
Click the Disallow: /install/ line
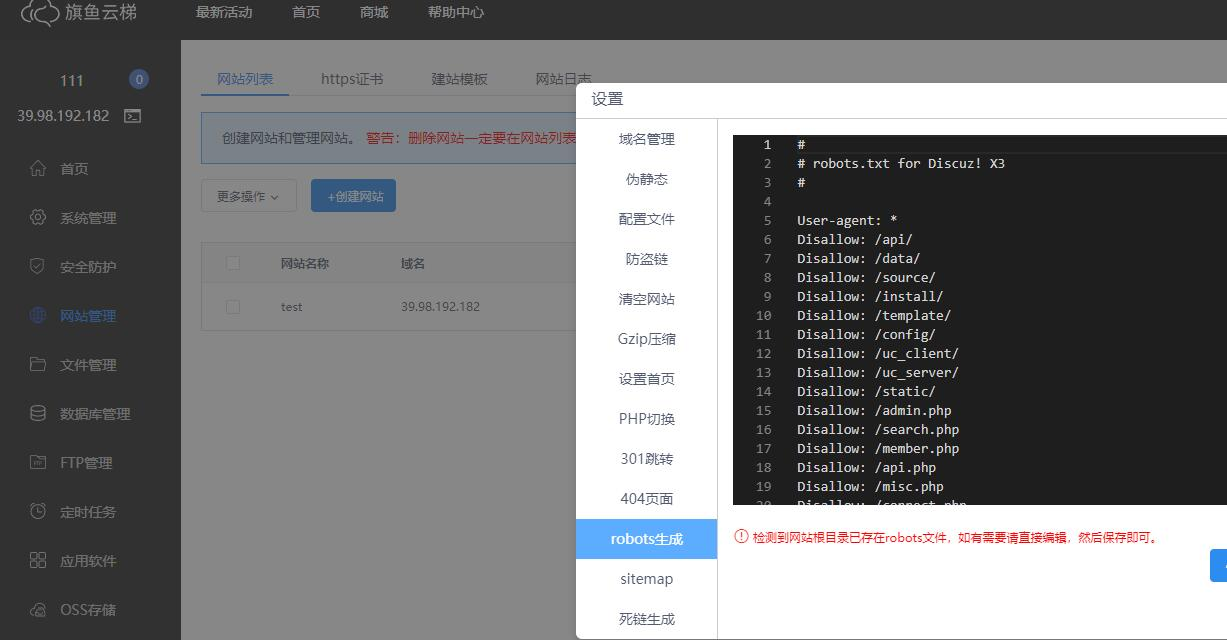pos(870,296)
